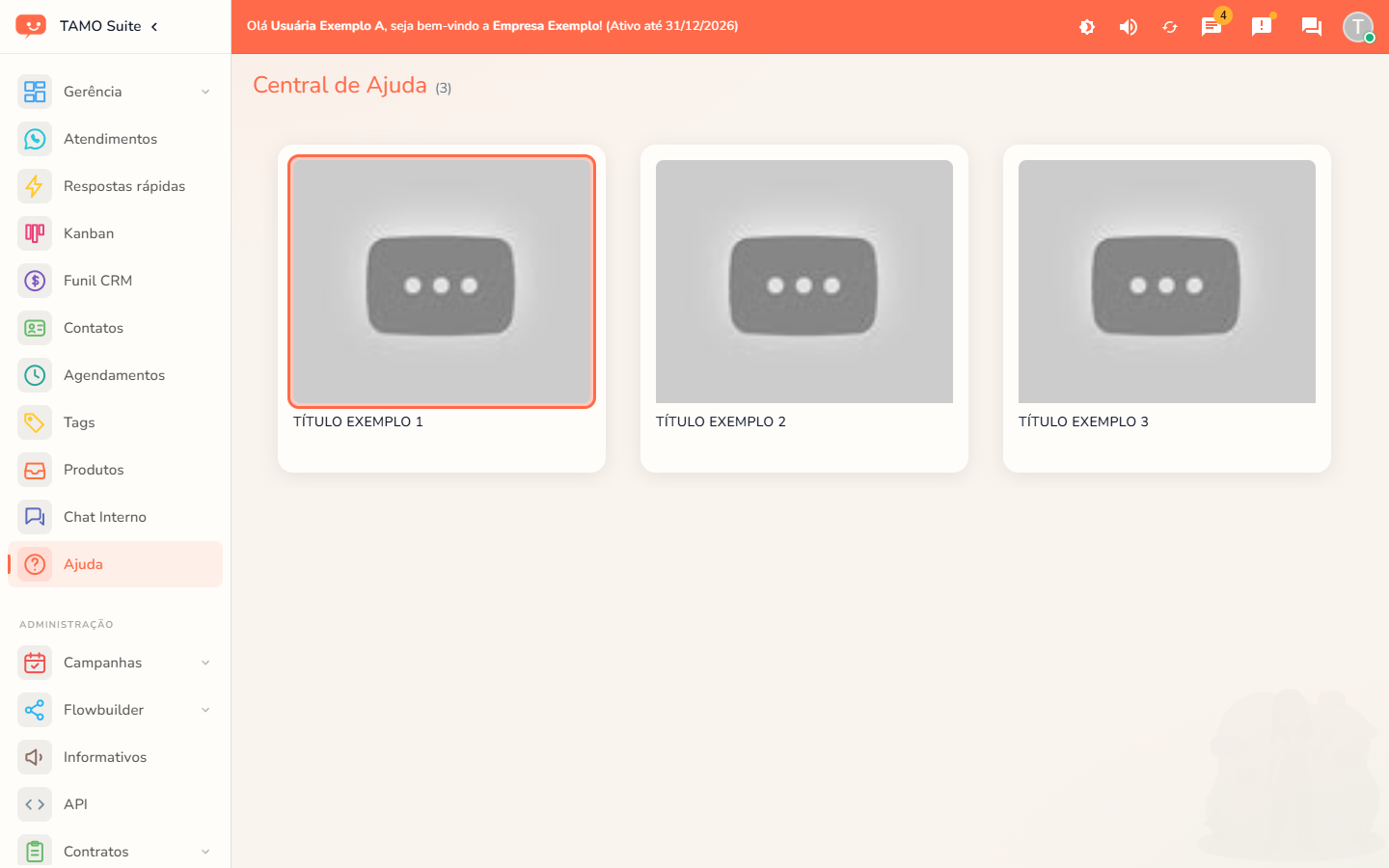
Task: Click the API link in sidebar
Action: point(115,804)
